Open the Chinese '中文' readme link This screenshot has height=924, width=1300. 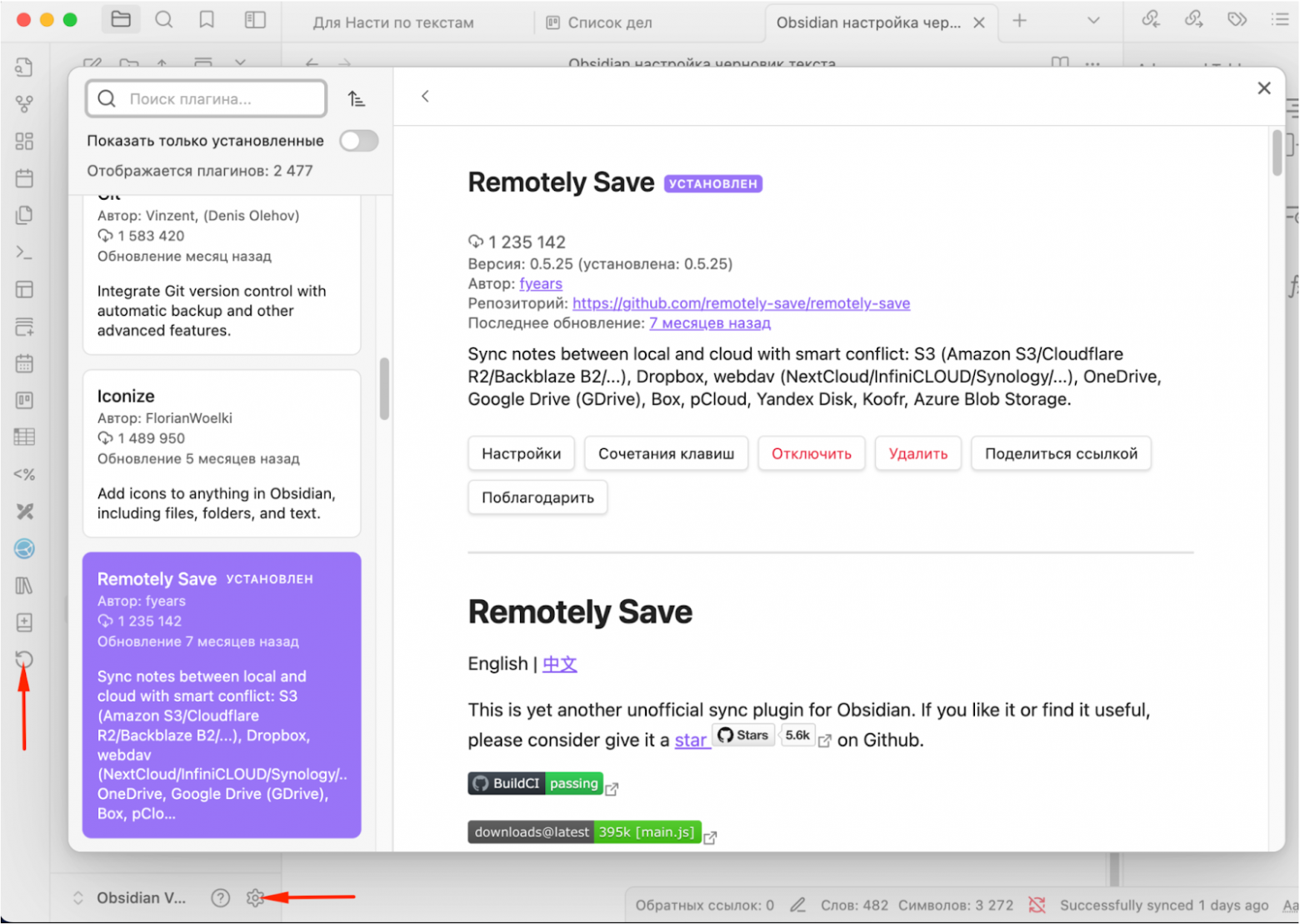[x=560, y=664]
